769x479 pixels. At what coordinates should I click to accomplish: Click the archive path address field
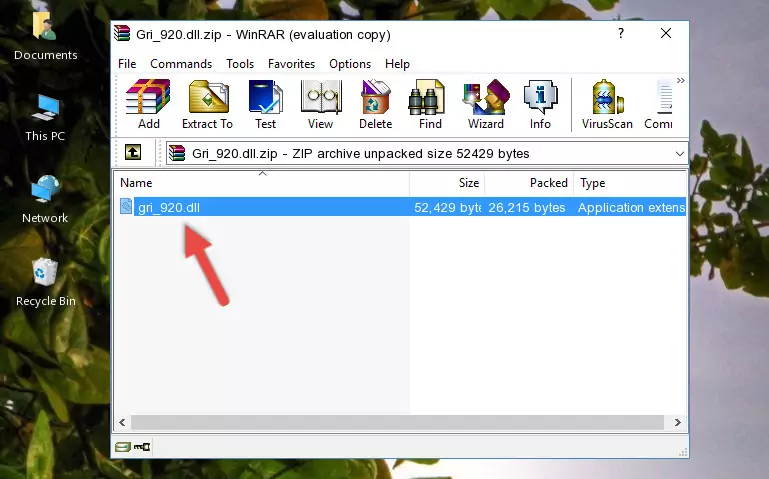pyautogui.click(x=427, y=153)
